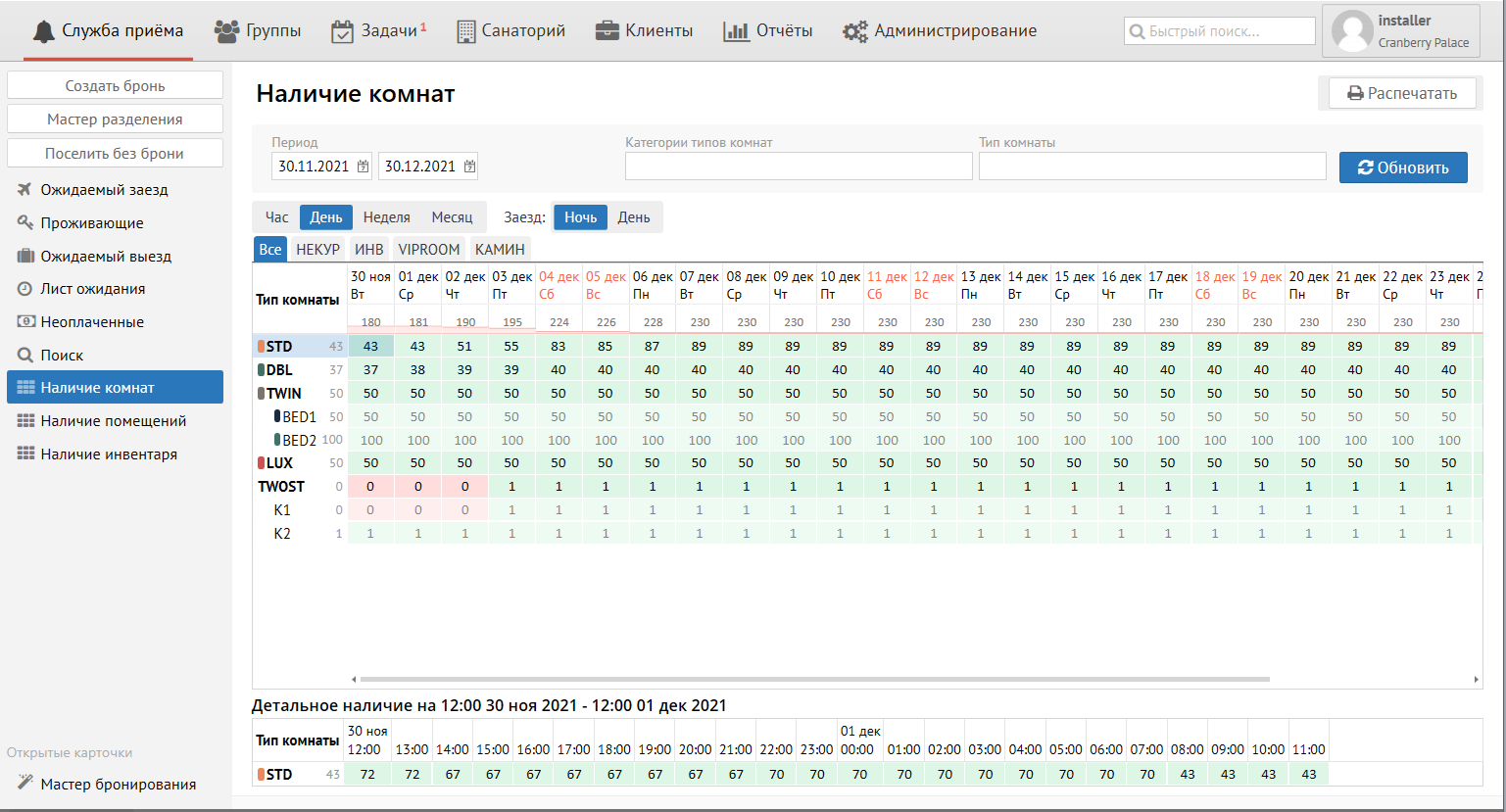Click the horizontal scrollbar under the availability table
This screenshot has width=1506, height=812.
[x=813, y=679]
